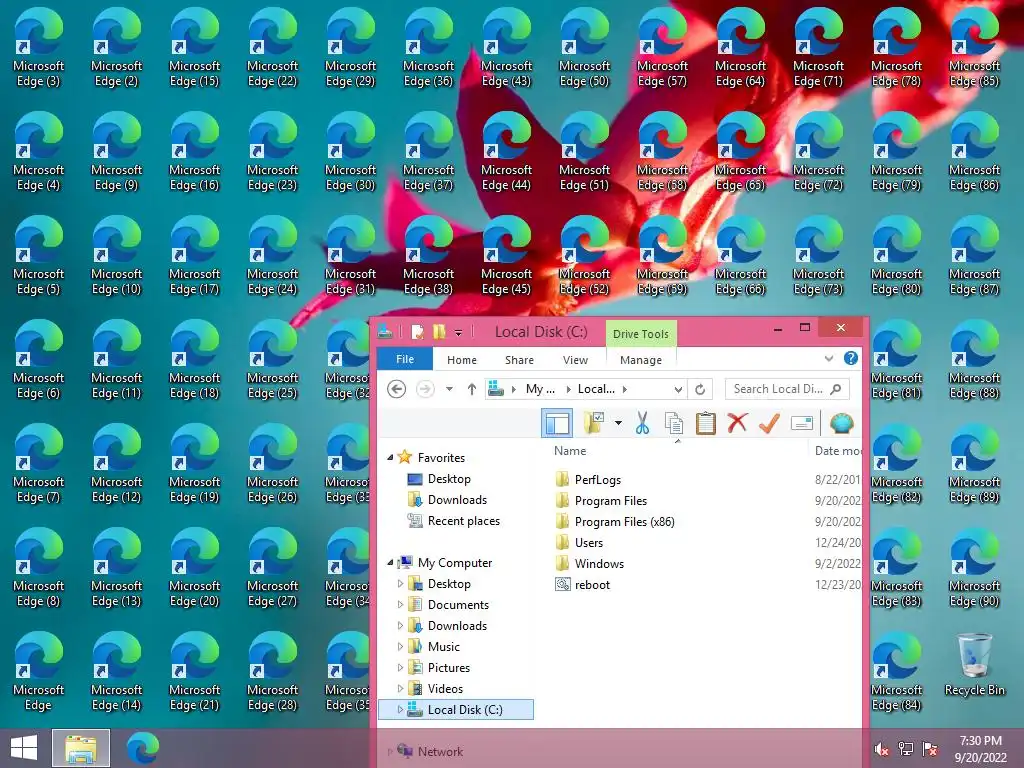Image resolution: width=1024 pixels, height=768 pixels.
Task: Click the 'My ...' address bar segment
Action: click(540, 389)
